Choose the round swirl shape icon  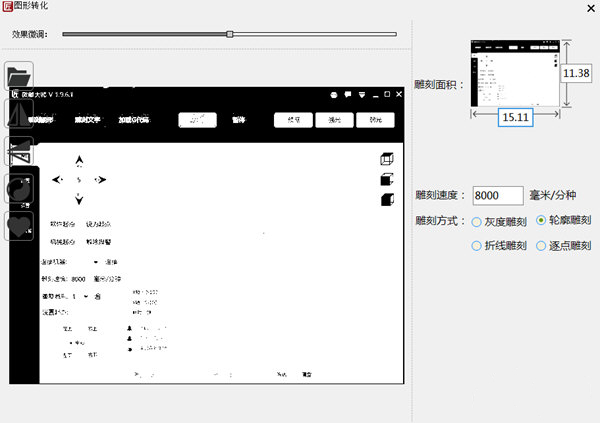20,189
